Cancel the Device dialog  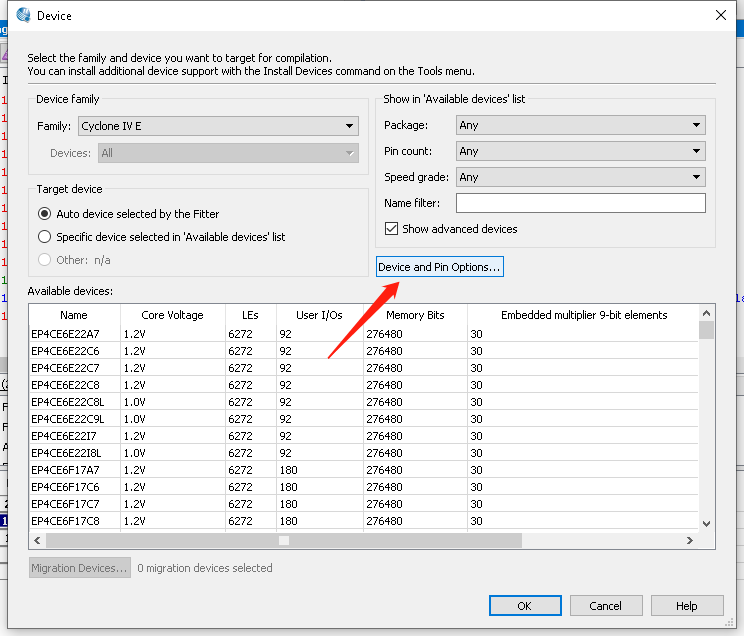(606, 606)
